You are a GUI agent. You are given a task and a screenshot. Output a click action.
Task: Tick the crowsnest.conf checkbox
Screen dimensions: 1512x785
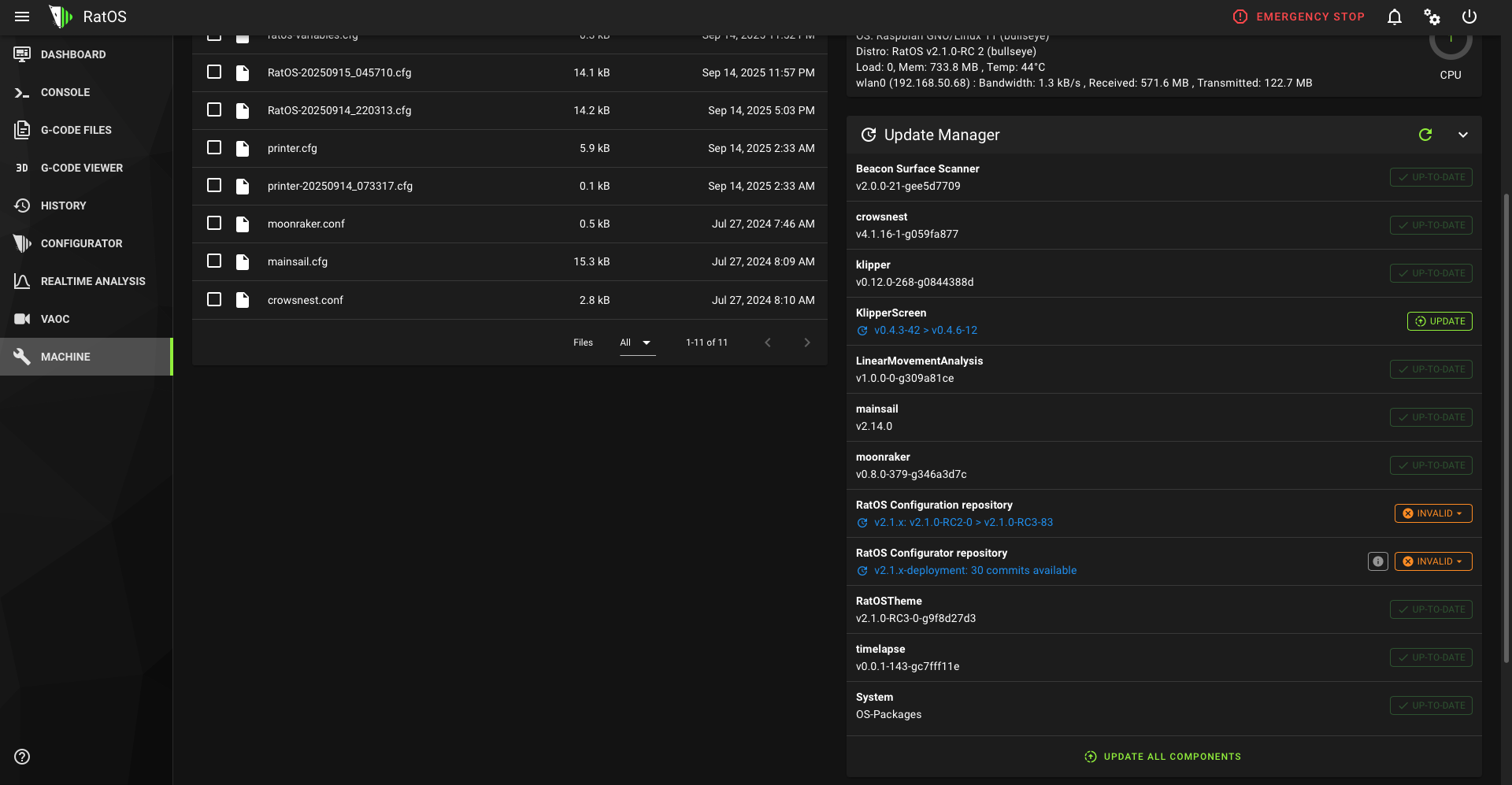point(214,299)
